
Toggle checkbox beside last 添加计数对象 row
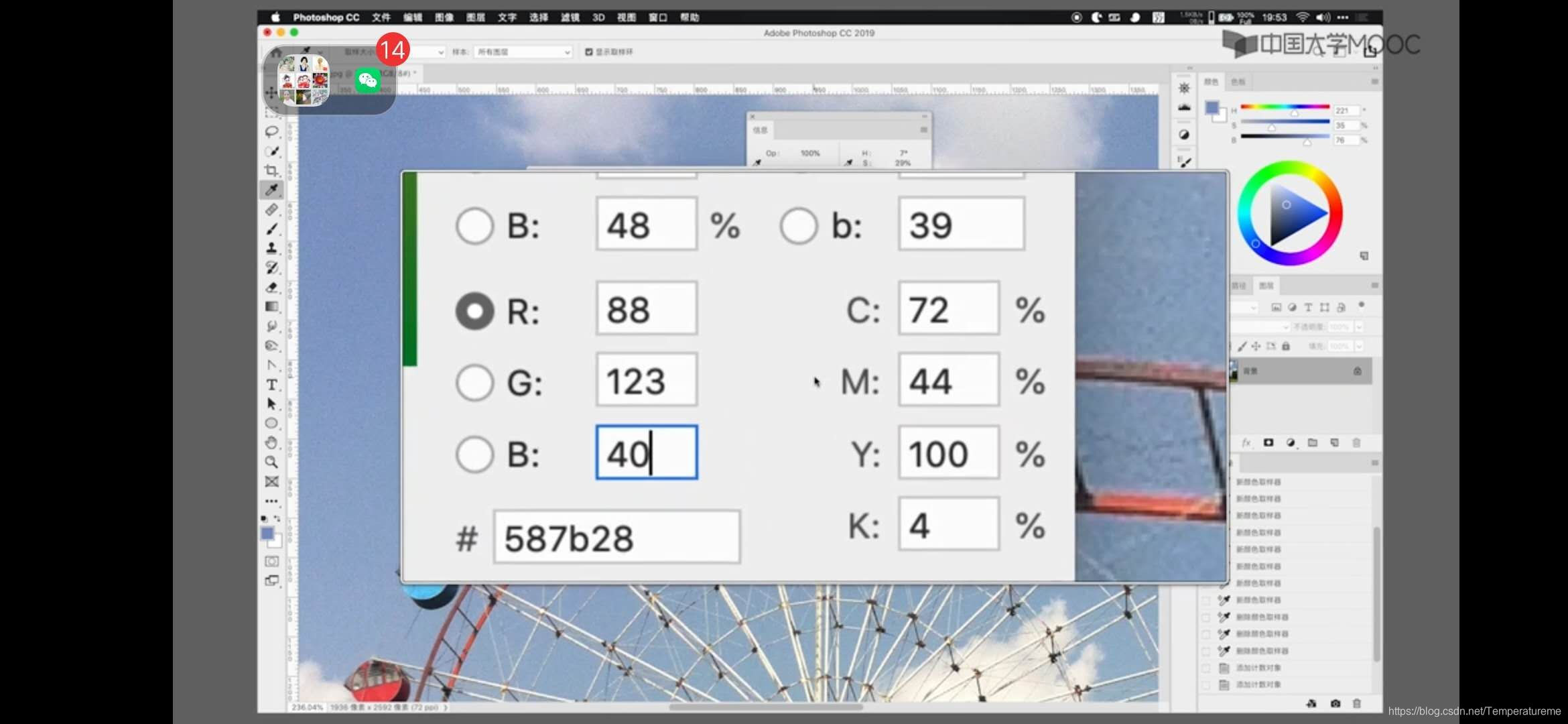1205,684
